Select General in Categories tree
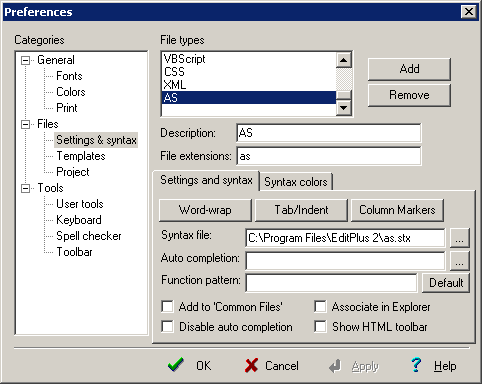This screenshot has height=384, width=482. (x=56, y=60)
